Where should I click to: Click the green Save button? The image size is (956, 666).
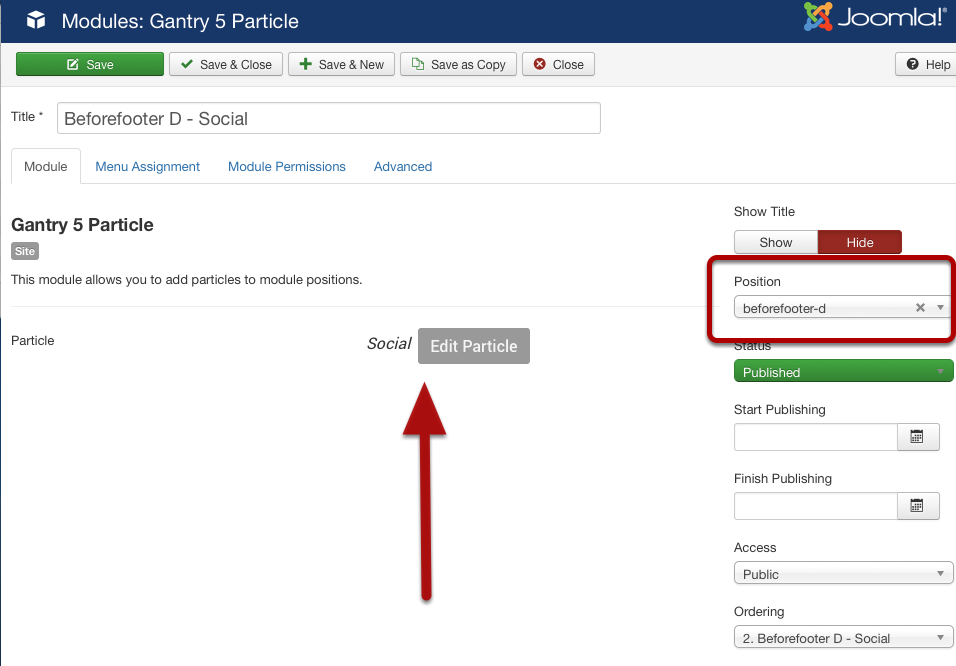click(90, 64)
